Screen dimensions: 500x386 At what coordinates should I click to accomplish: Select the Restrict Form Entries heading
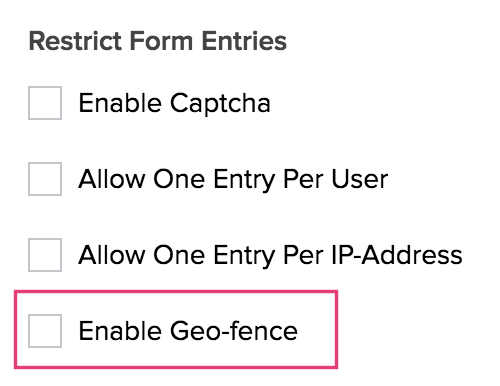click(158, 41)
